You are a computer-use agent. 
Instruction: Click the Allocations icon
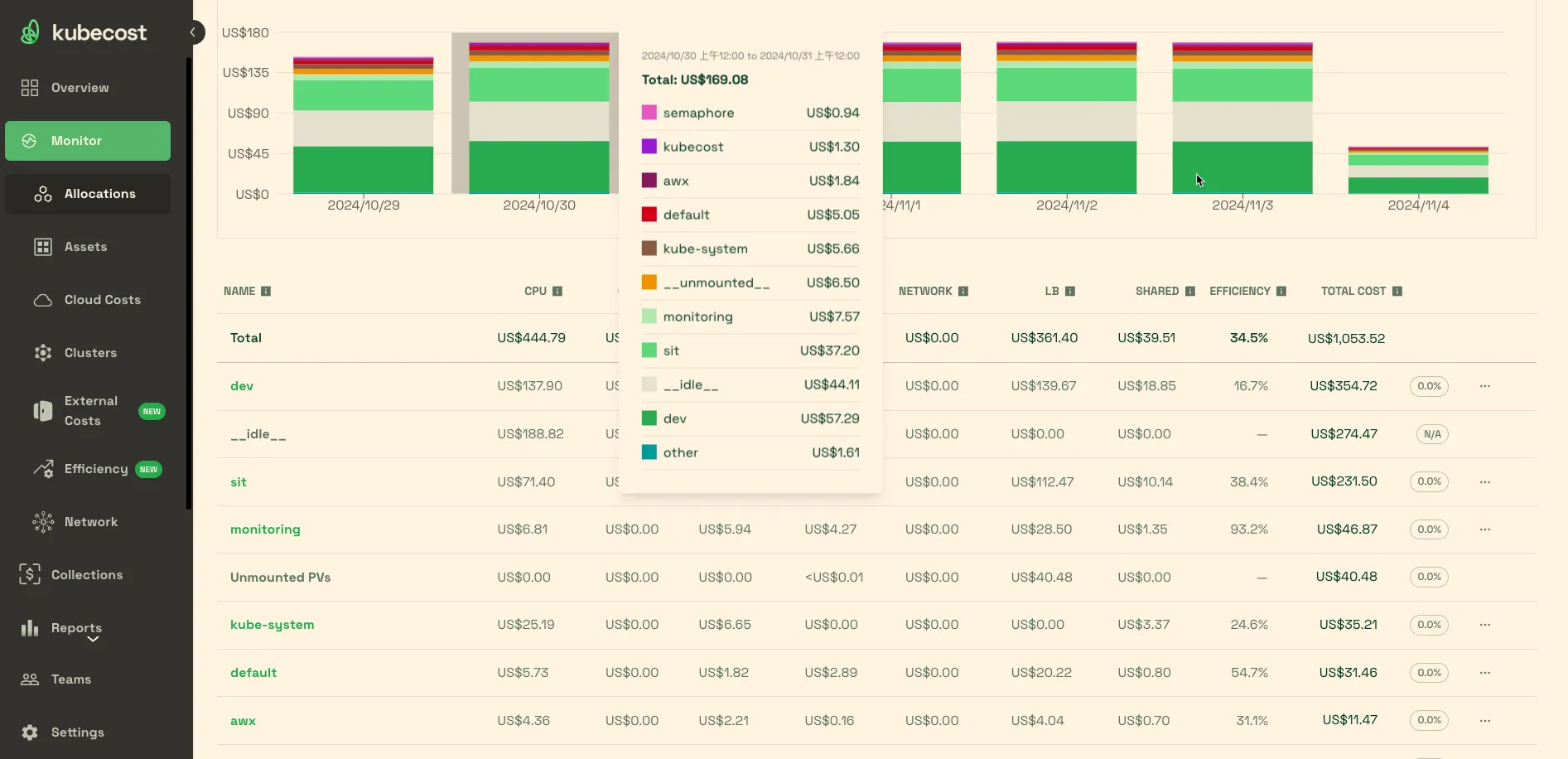click(x=43, y=194)
